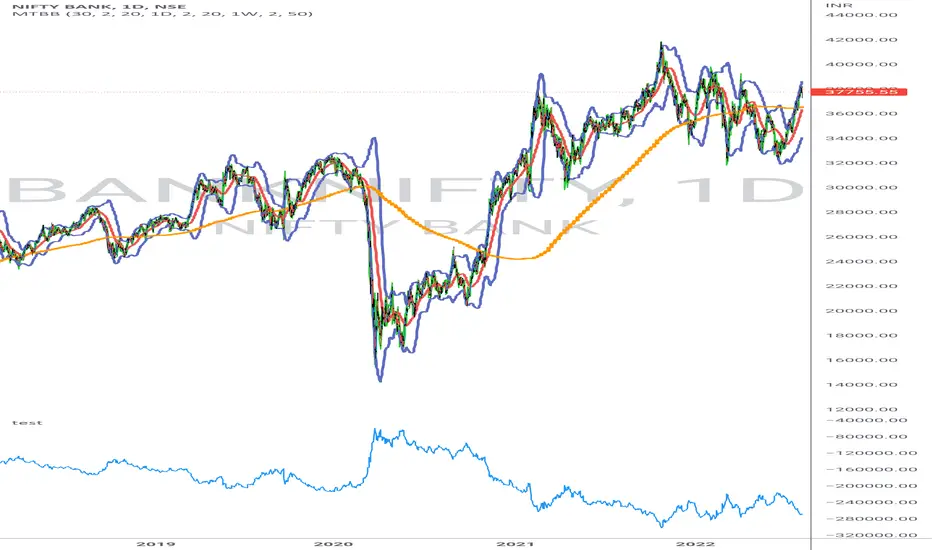Click the -280000.00 label in test pane
Screen dimensions: 932x550
pos(871,518)
